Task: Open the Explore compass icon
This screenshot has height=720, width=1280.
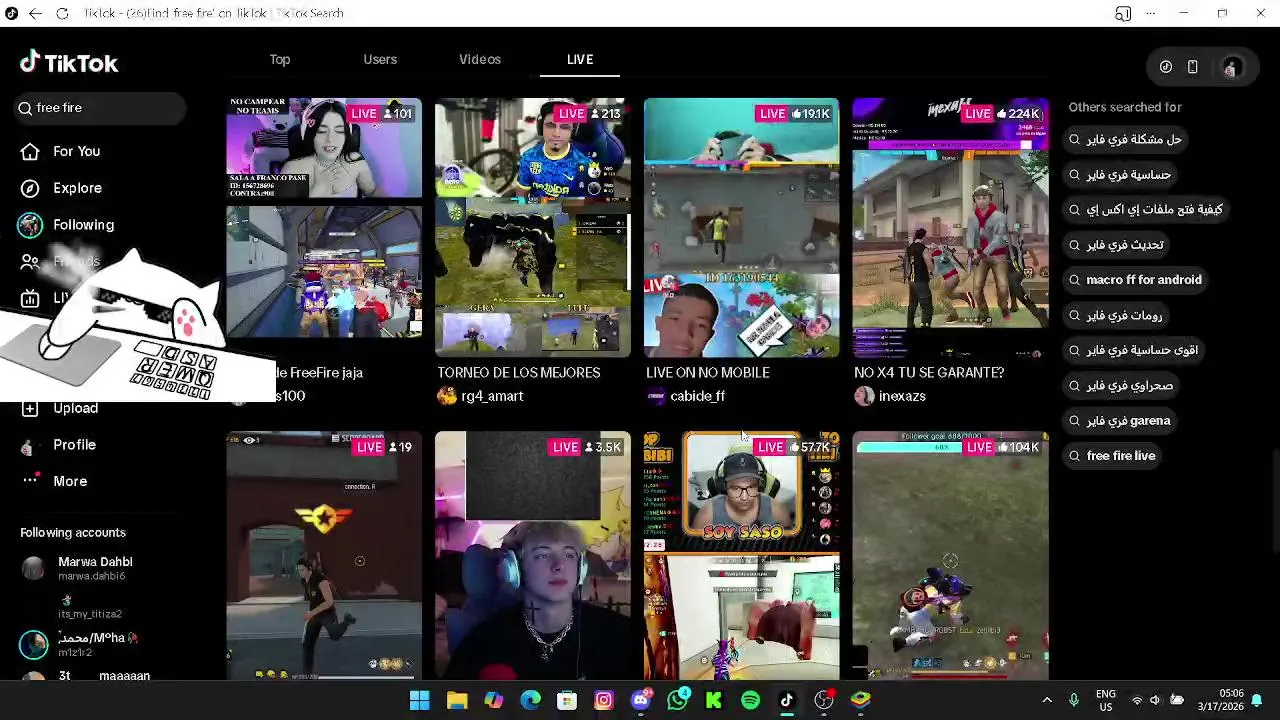Action: point(30,188)
